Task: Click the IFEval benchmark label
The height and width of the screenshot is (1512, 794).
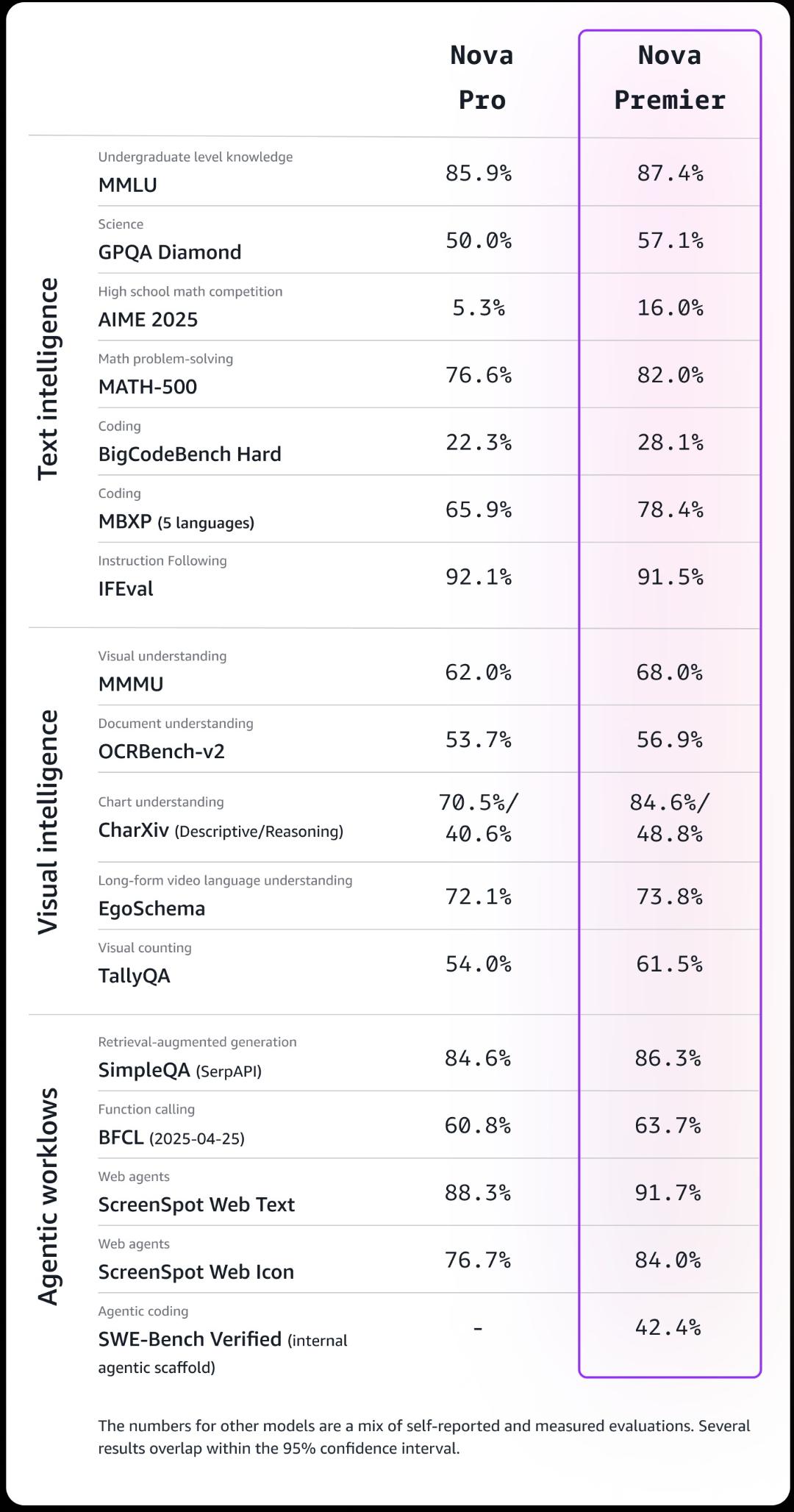Action: click(x=126, y=589)
